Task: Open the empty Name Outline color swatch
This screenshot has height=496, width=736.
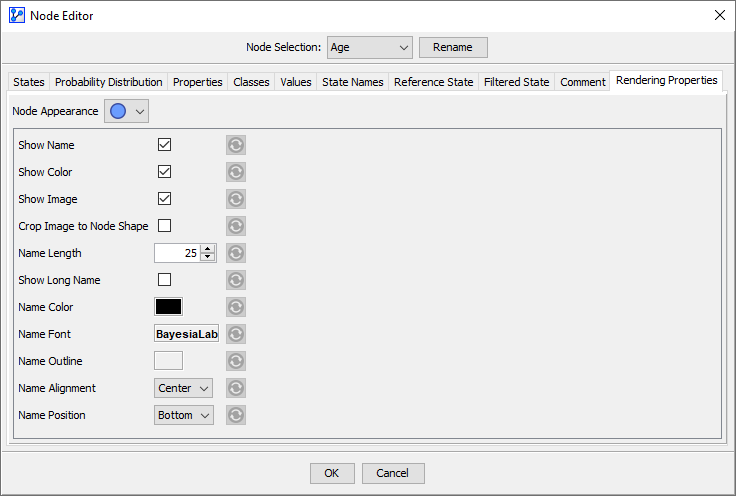Action: pyautogui.click(x=169, y=361)
